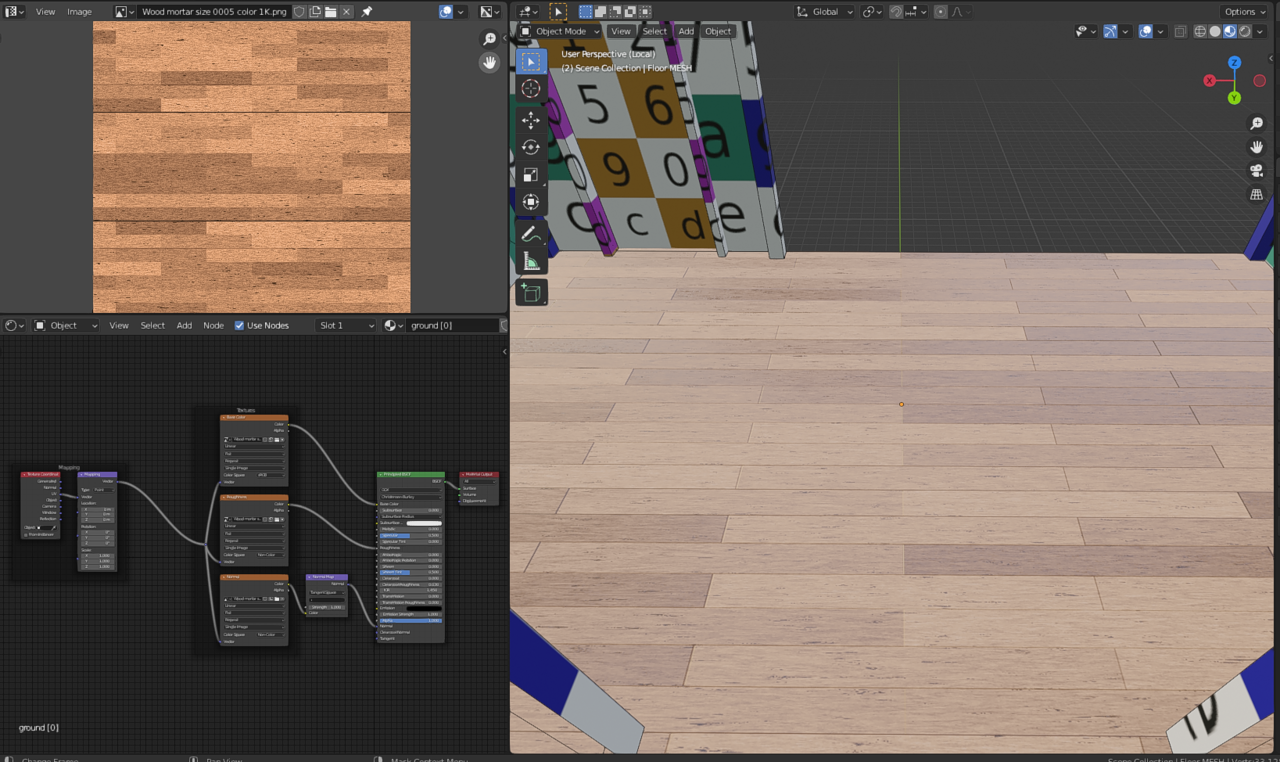Click the new image button
Image resolution: width=1280 pixels, height=762 pixels.
coord(315,12)
